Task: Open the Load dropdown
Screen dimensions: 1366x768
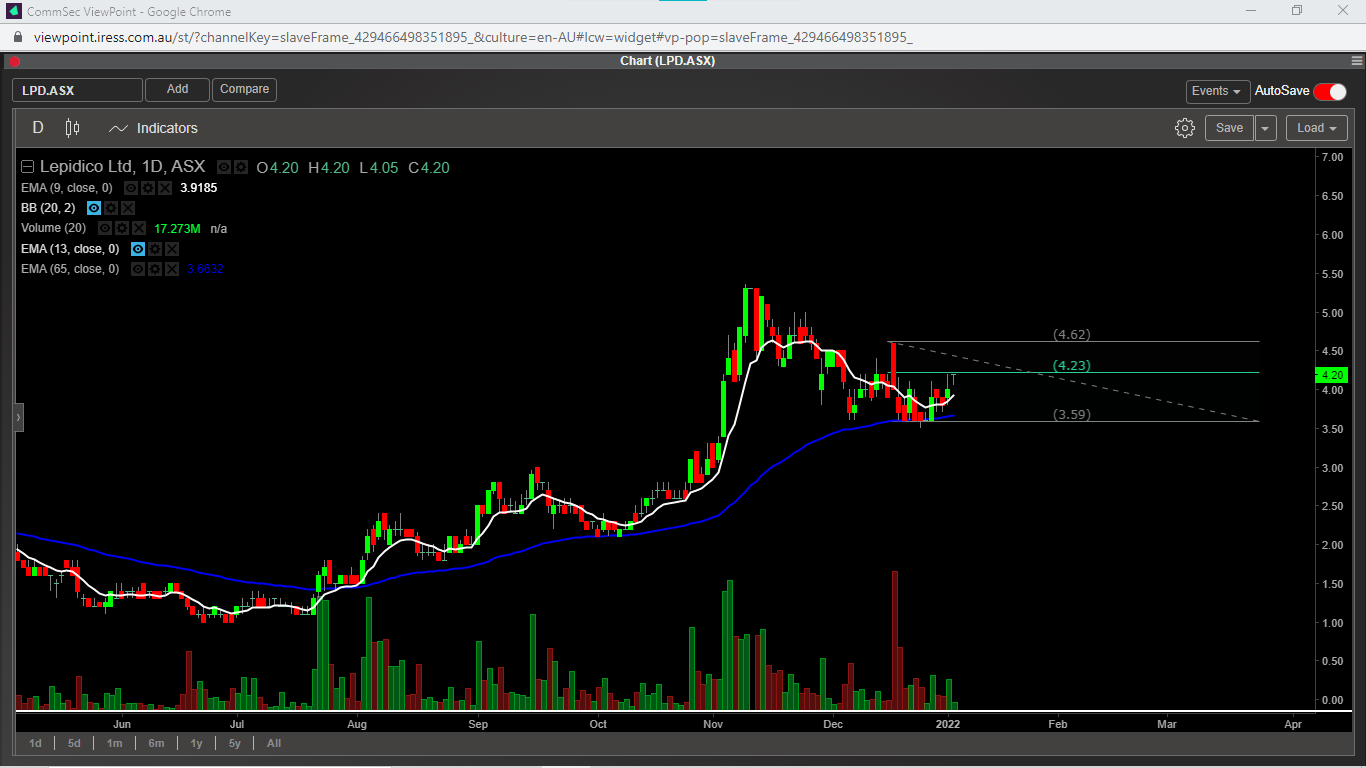Action: coord(1317,128)
